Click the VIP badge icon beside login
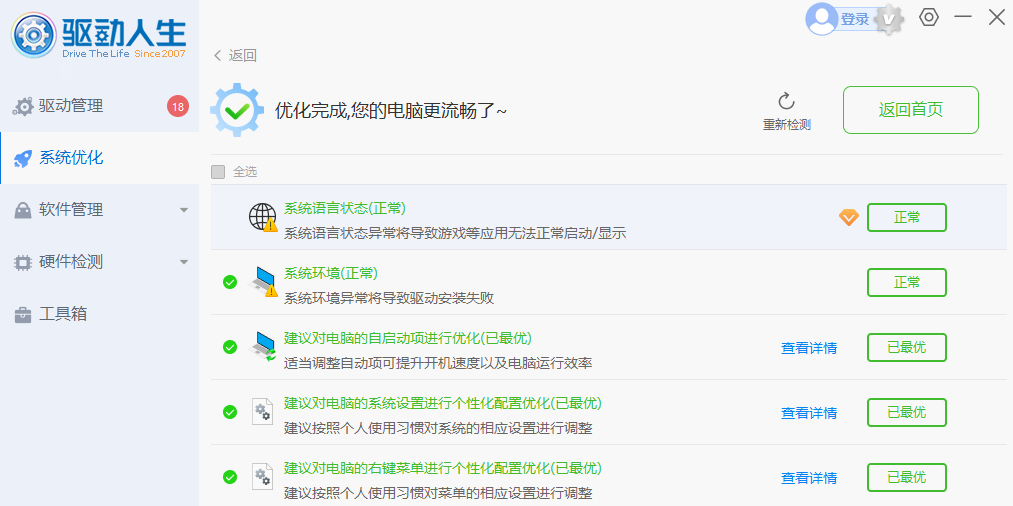The image size is (1013, 506). (888, 19)
